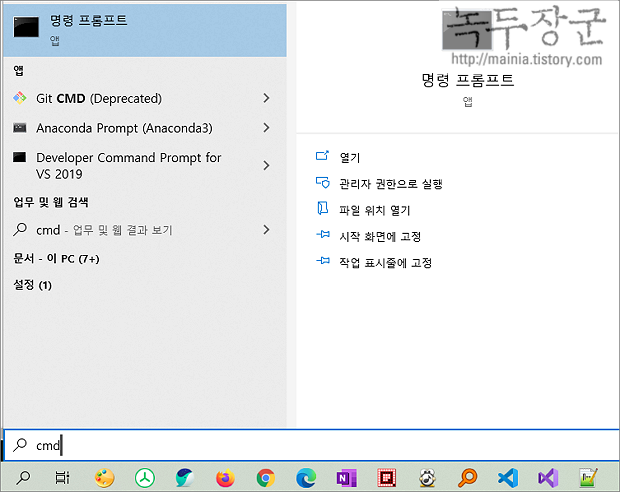
Task: Open the 설정 (1) category
Action: point(32,285)
